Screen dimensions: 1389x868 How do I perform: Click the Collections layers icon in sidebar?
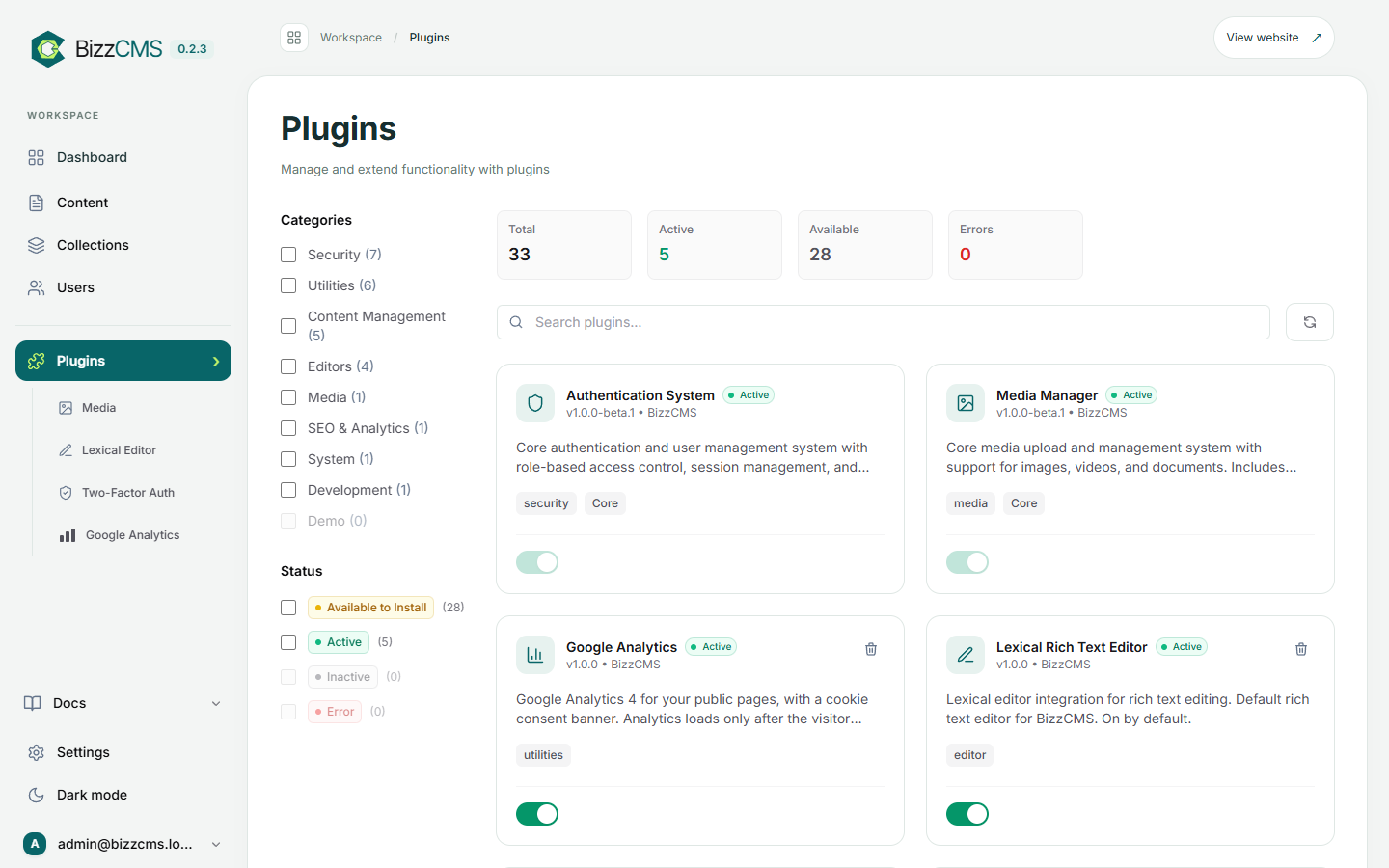[x=37, y=245]
